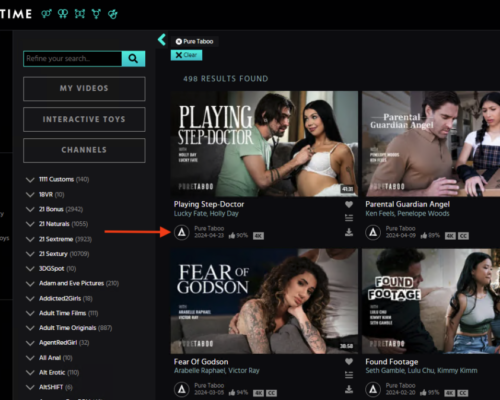Click the Refine your search field
The width and height of the screenshot is (500, 400).
[73, 59]
